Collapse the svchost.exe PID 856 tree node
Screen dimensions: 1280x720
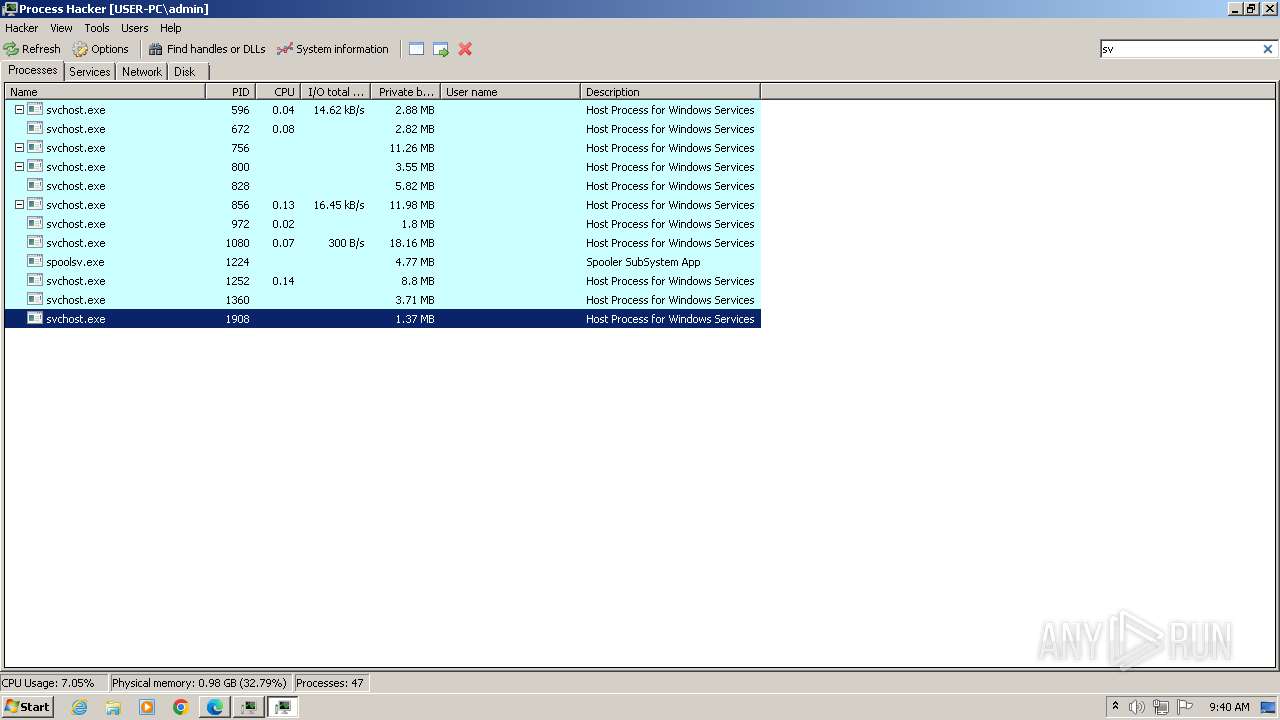pyautogui.click(x=19, y=205)
